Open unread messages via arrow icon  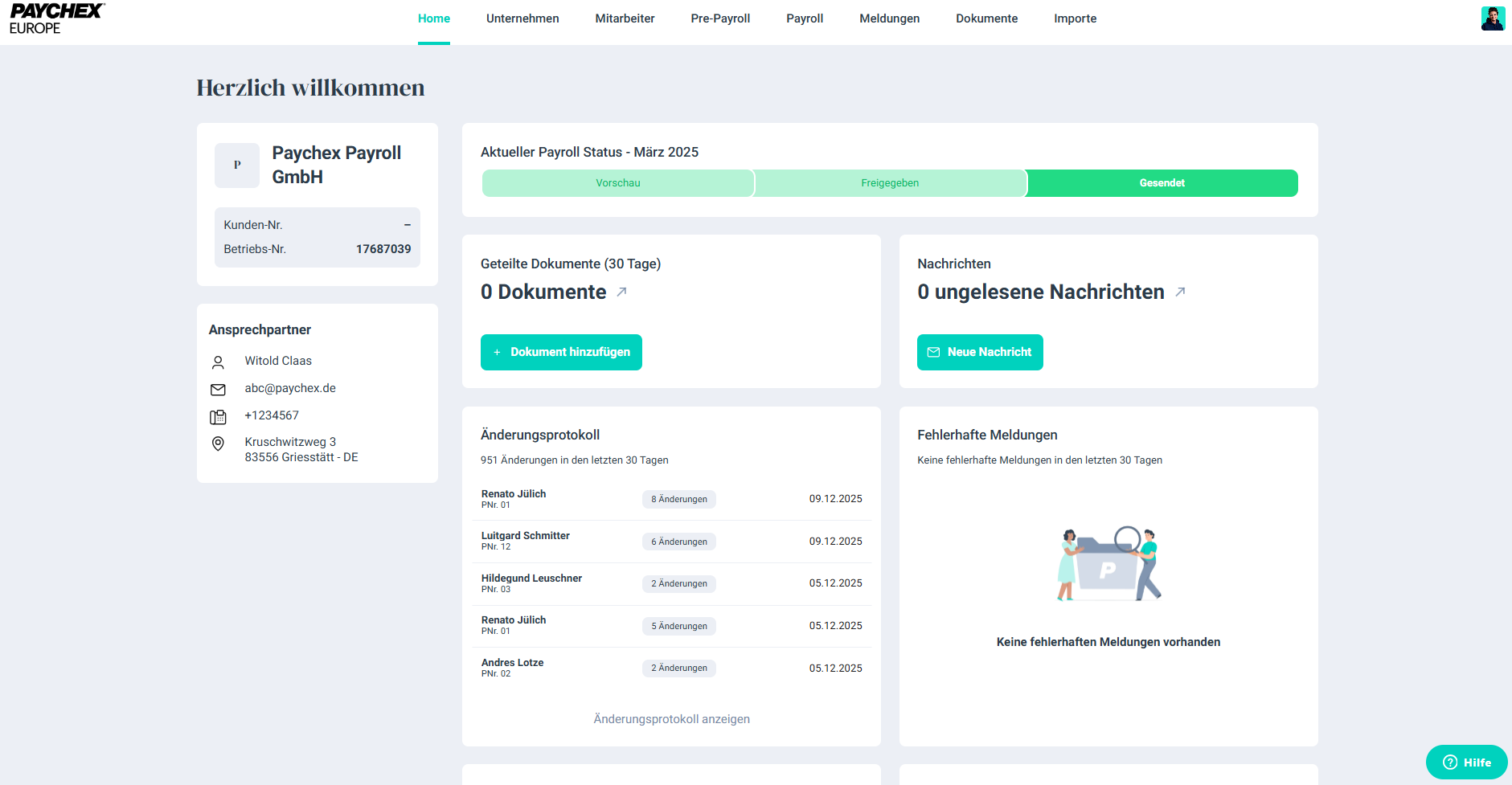coord(1180,292)
